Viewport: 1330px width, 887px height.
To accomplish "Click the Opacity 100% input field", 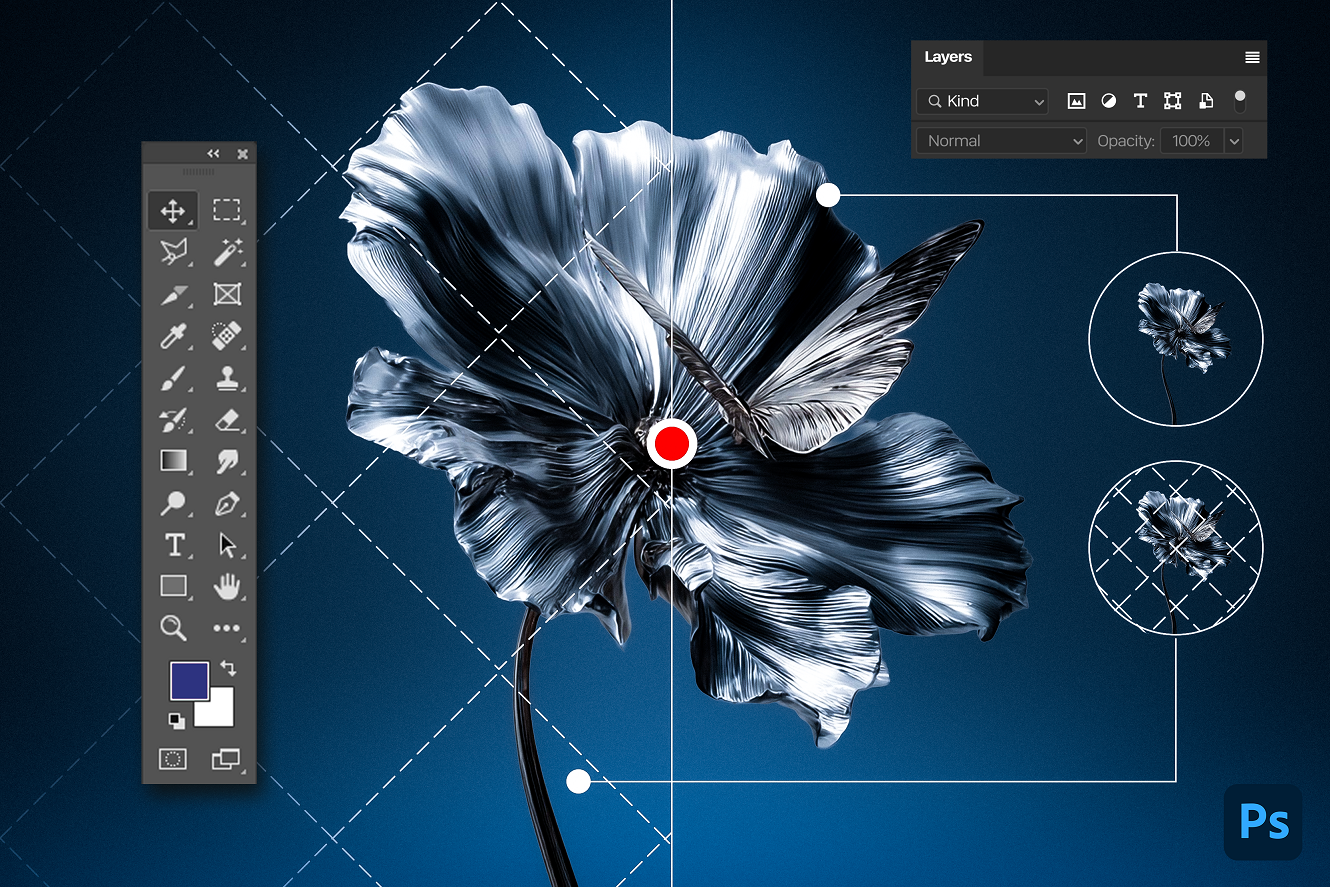I will coord(1192,141).
